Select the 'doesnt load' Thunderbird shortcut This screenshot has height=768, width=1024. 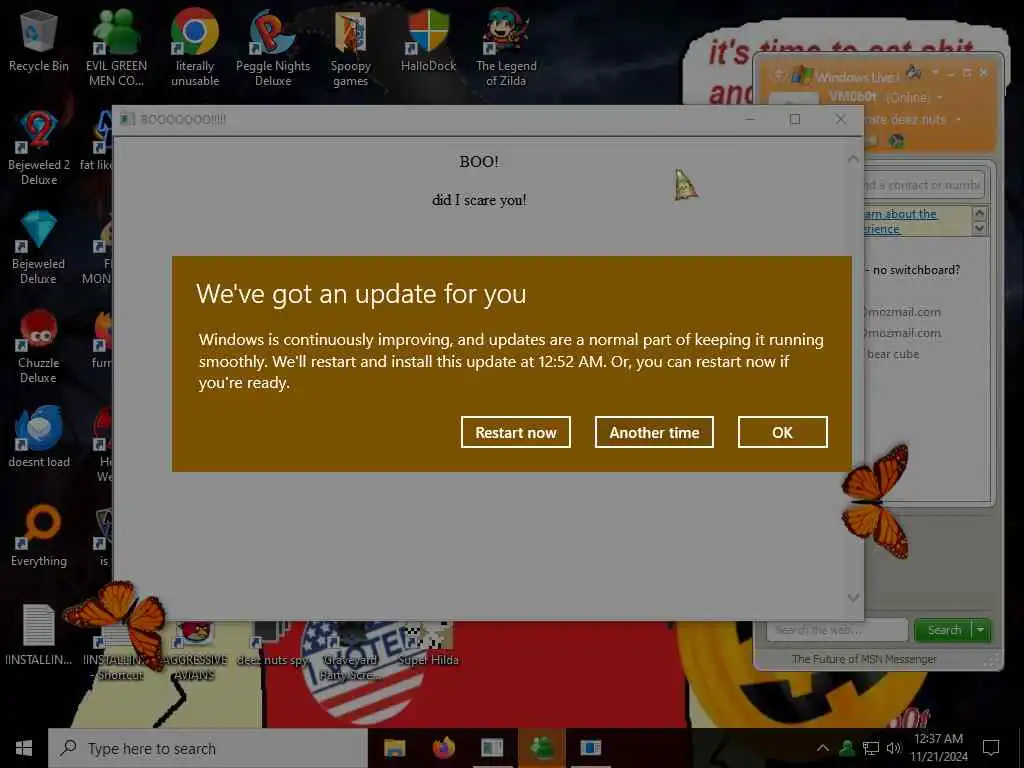pyautogui.click(x=39, y=438)
